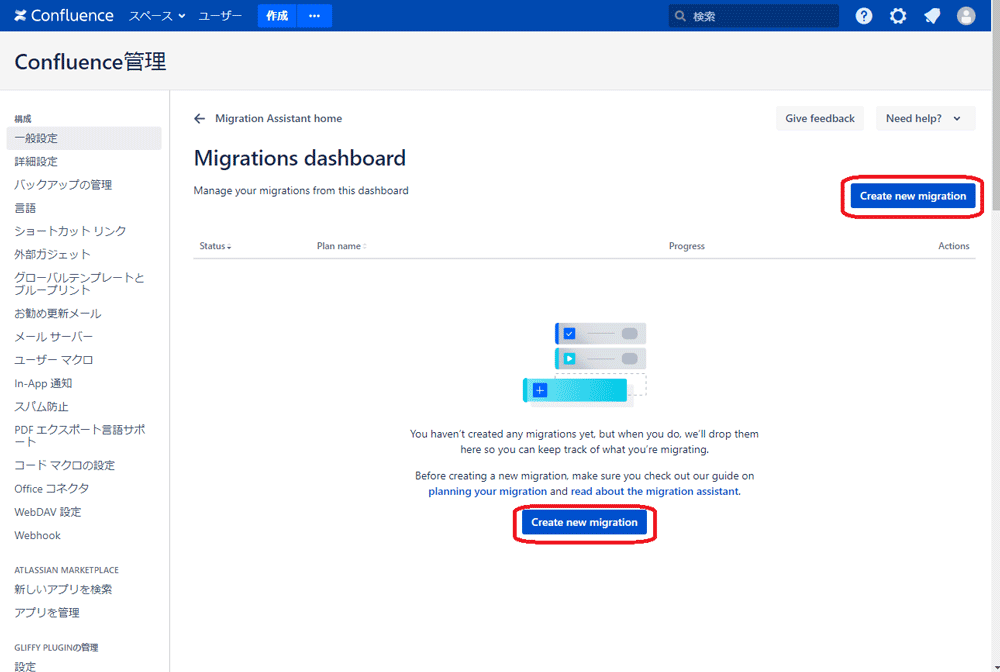Open Office コネクタ in the sidebar
The height and width of the screenshot is (672, 1000).
click(x=52, y=489)
